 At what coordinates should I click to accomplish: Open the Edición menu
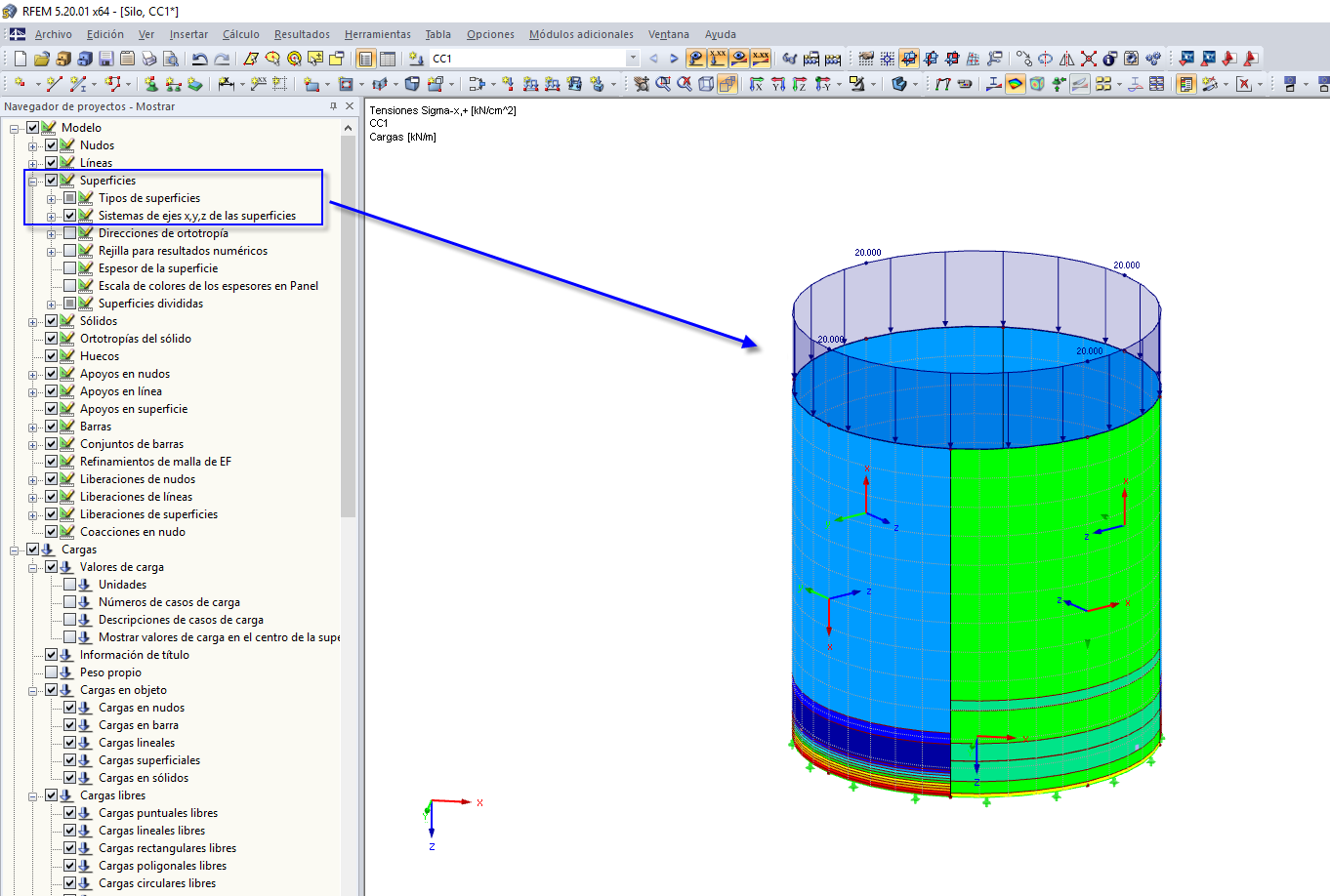105,34
